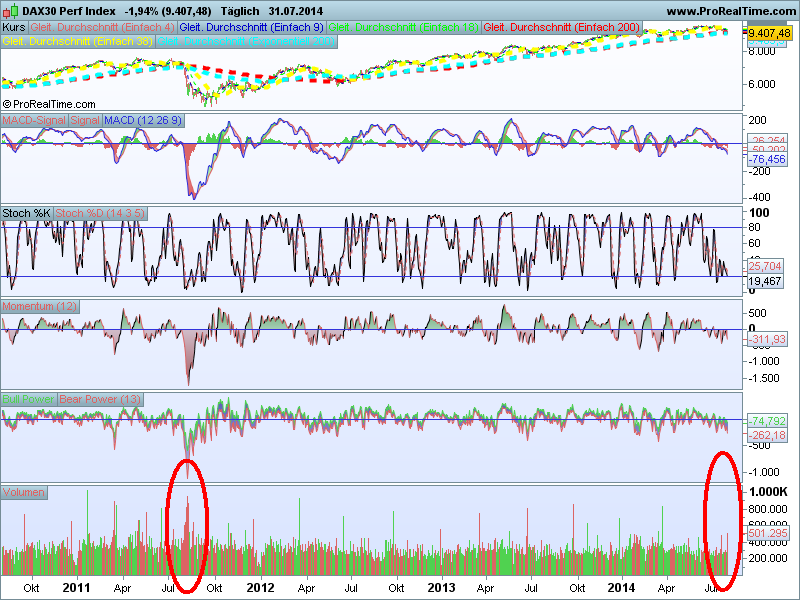Select Gleit. Durchschnitt (Einfach 38) label
The image size is (800, 600).
pos(78,41)
